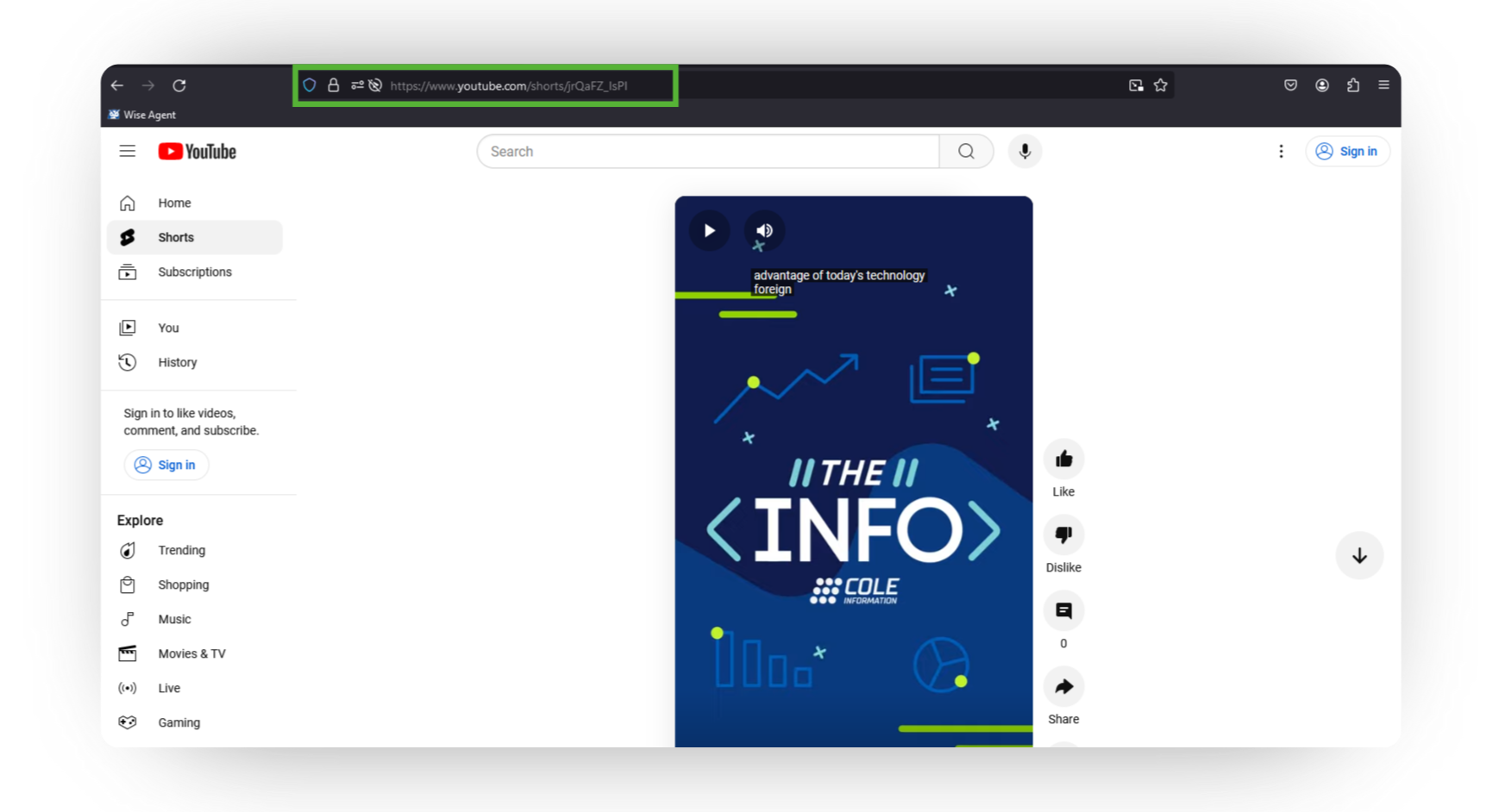This screenshot has width=1505, height=812.
Task: Go to next Short with down arrow
Action: pos(1359,556)
